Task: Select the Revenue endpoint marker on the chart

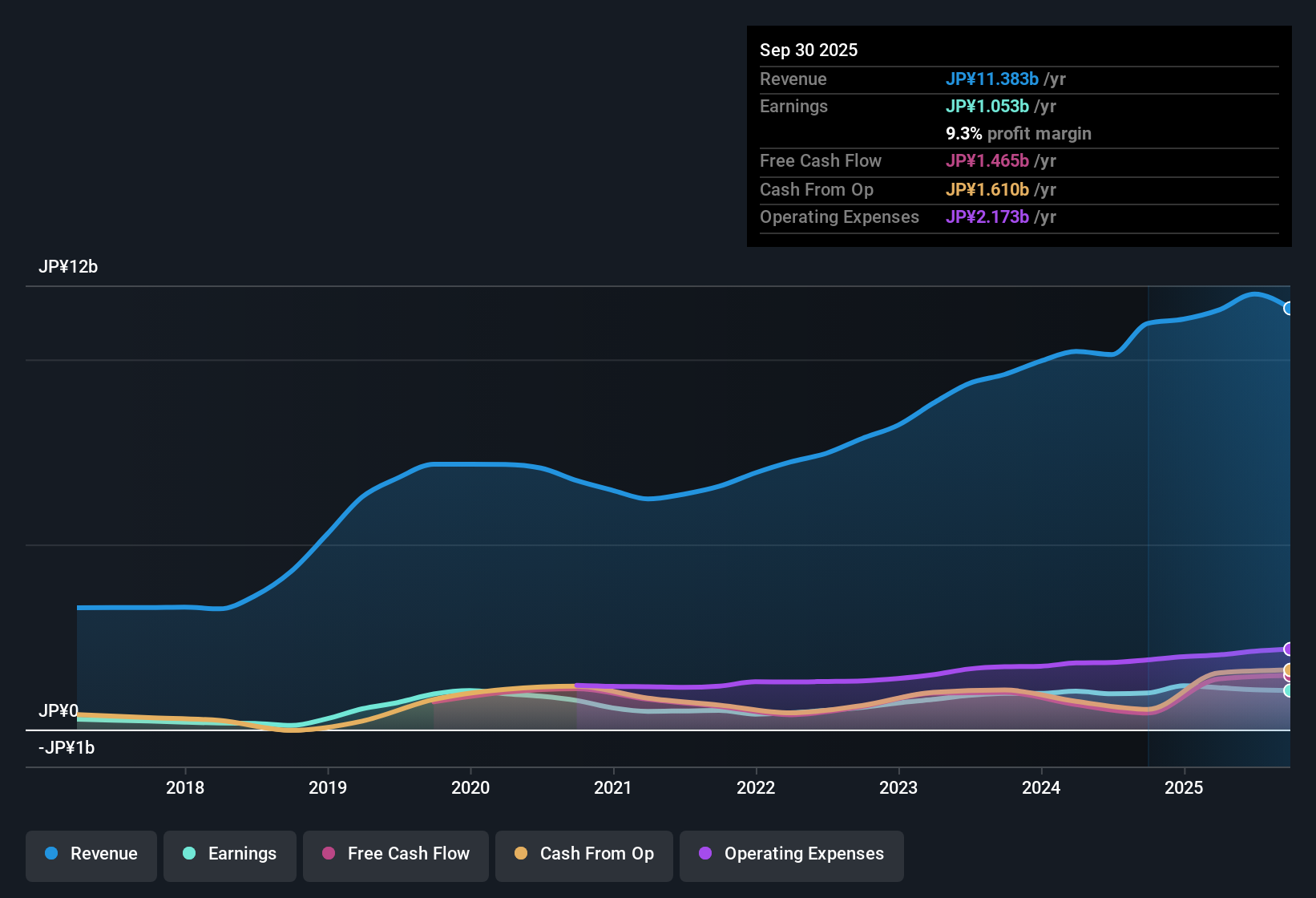Action: pos(1289,309)
